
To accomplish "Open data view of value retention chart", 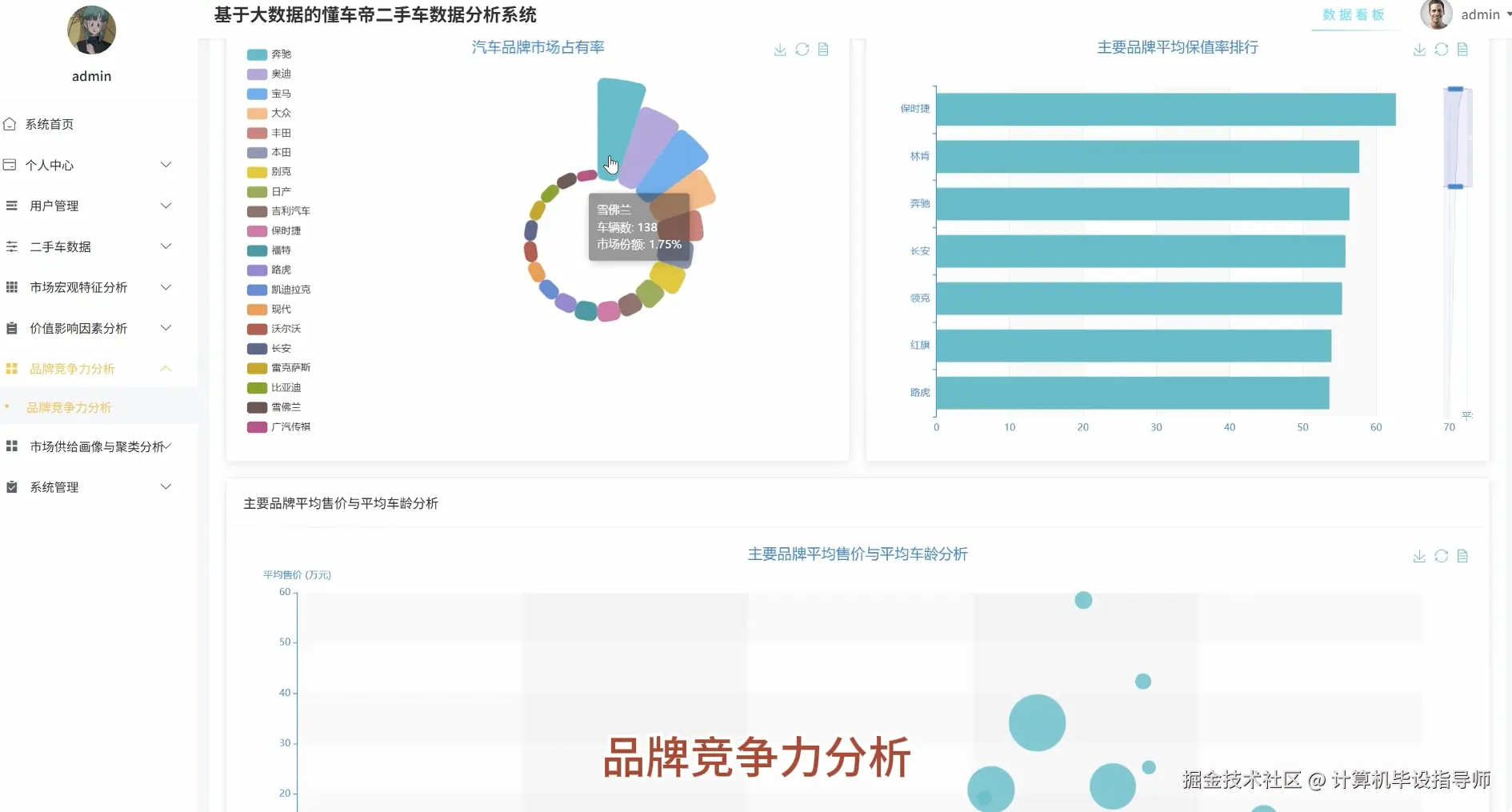I will pyautogui.click(x=1462, y=50).
